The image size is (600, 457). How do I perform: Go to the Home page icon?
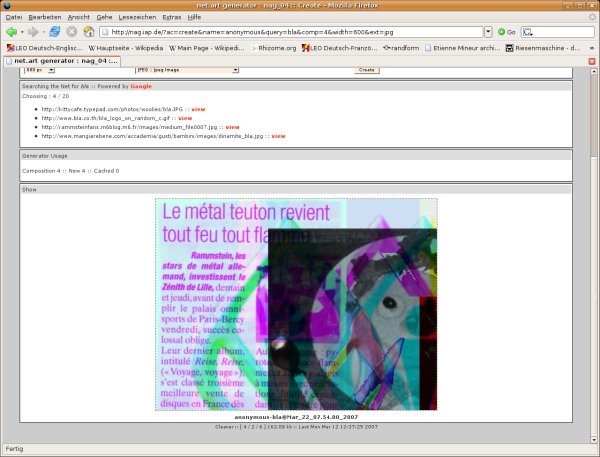click(89, 32)
